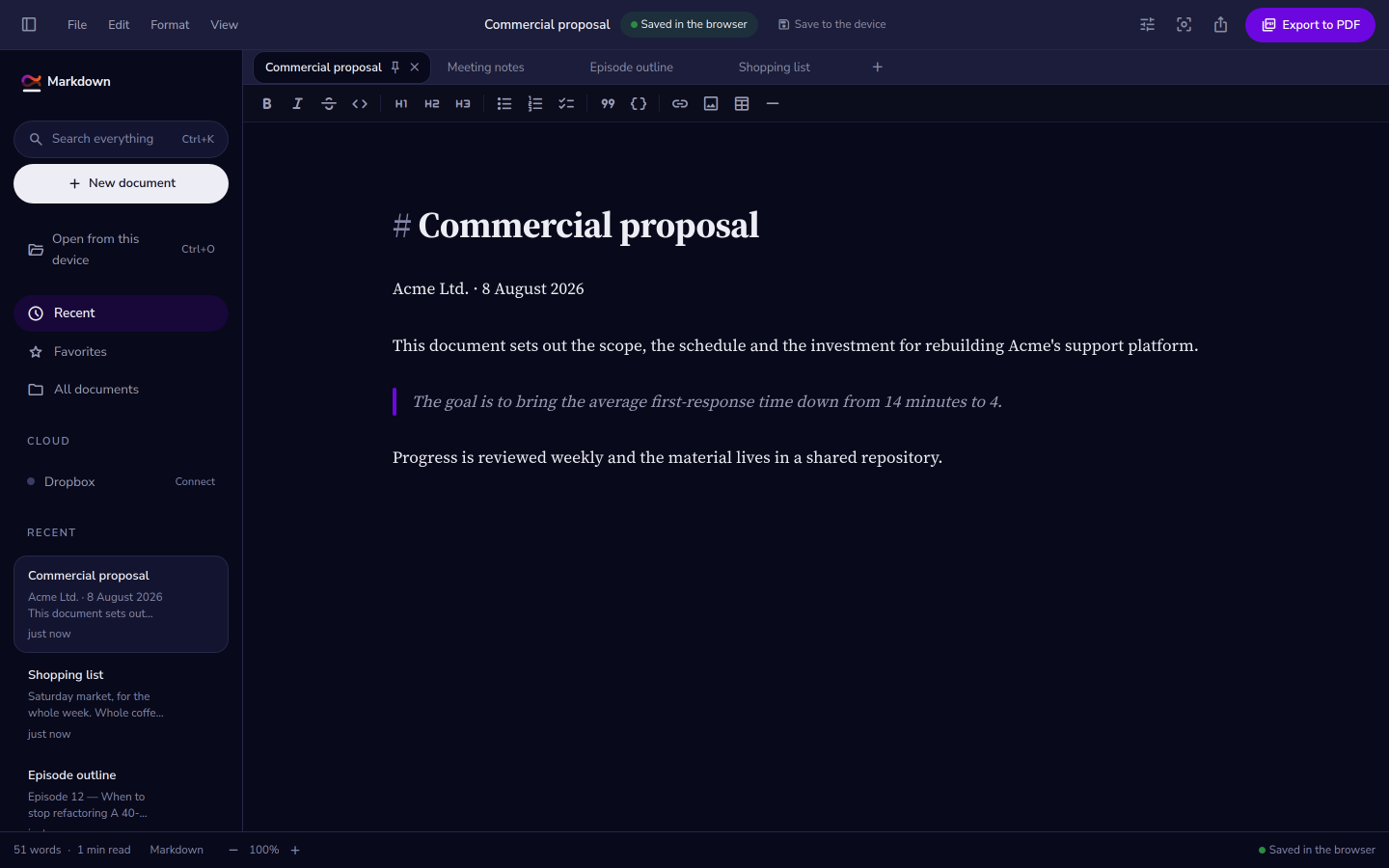Insert a hyperlink
The height and width of the screenshot is (868, 1389).
680,103
